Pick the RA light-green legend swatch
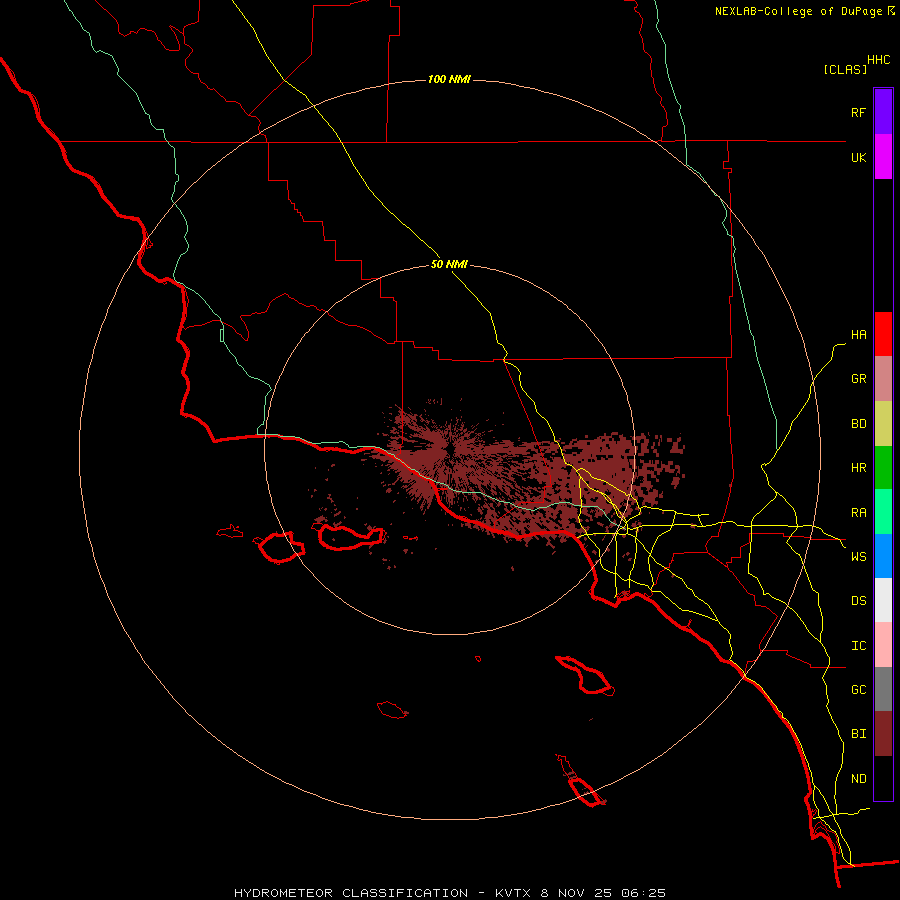Screen dimensions: 900x900 point(883,512)
